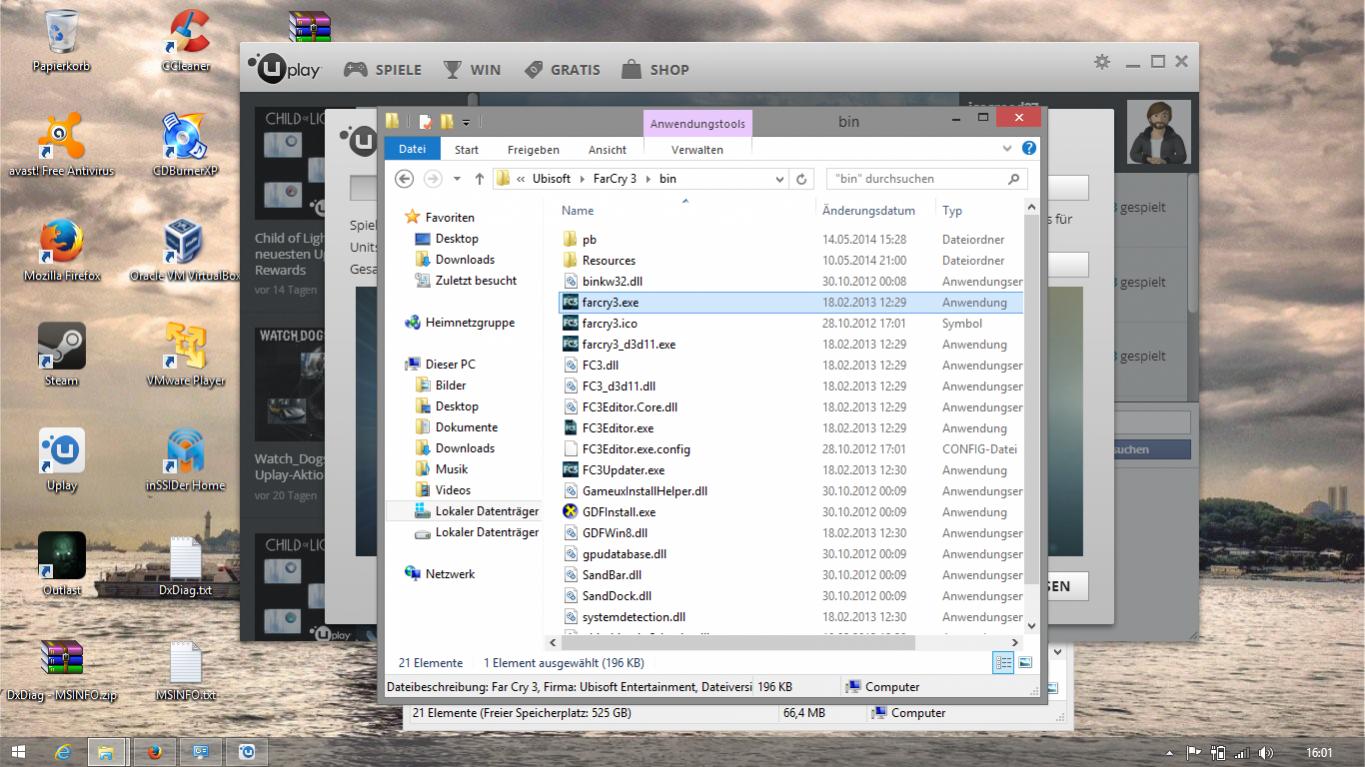1365x767 pixels.
Task: Launch the Outlast desktop shortcut
Action: (61, 565)
